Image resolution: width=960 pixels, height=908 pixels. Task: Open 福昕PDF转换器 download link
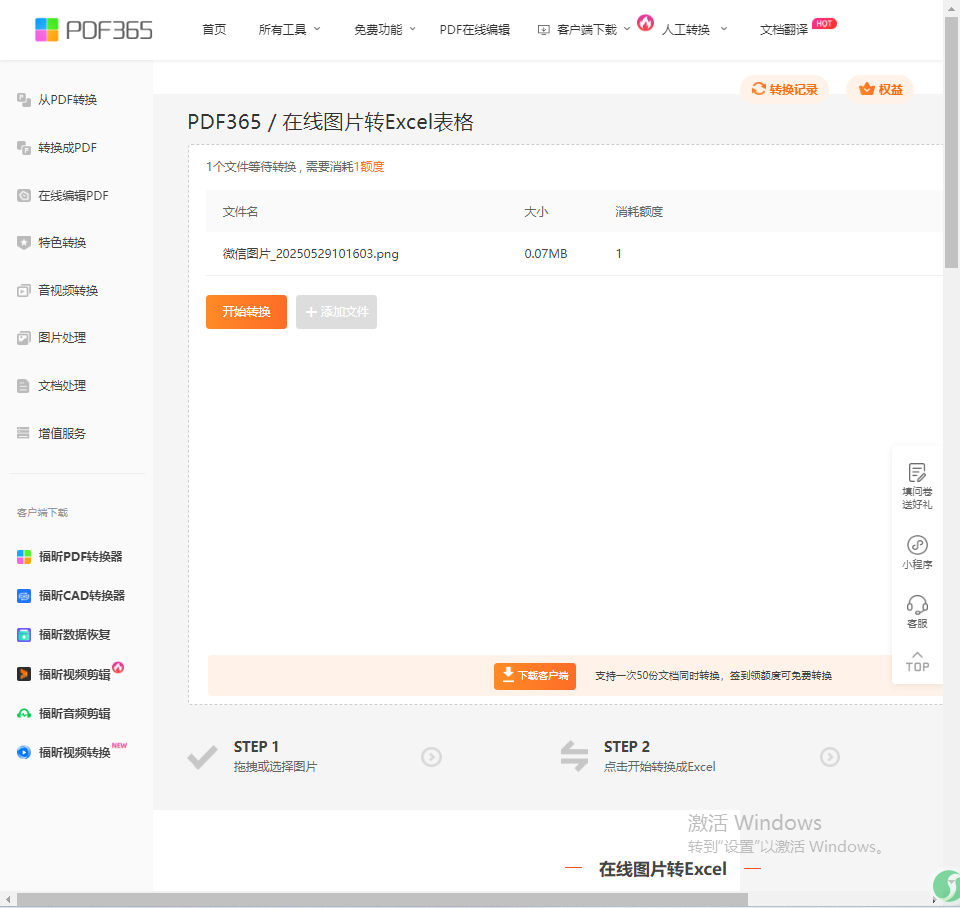(80, 557)
